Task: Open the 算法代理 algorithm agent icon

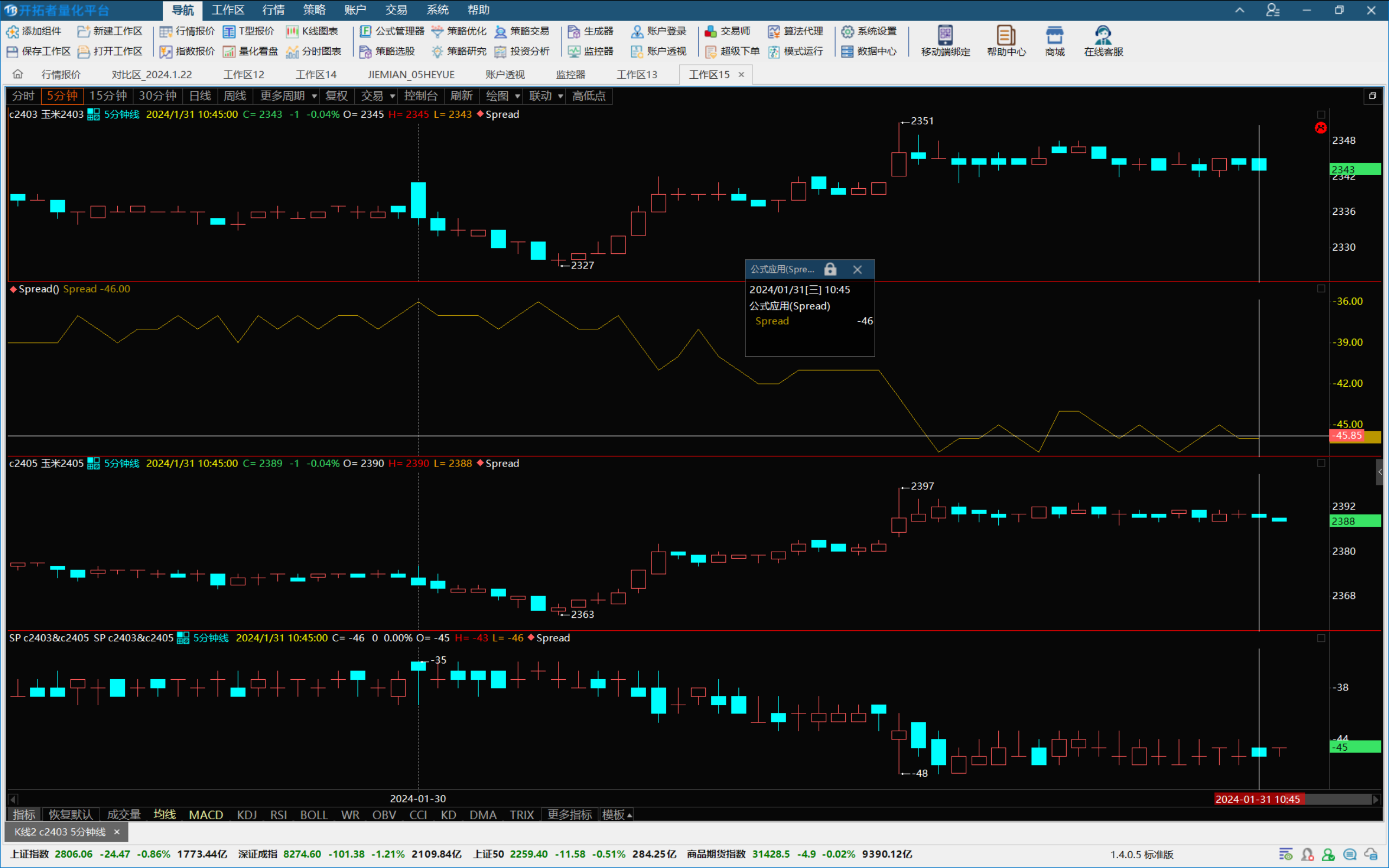Action: [774, 31]
